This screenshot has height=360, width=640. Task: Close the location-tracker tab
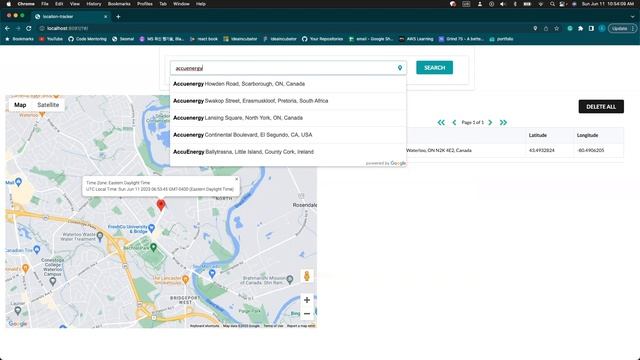pos(106,16)
